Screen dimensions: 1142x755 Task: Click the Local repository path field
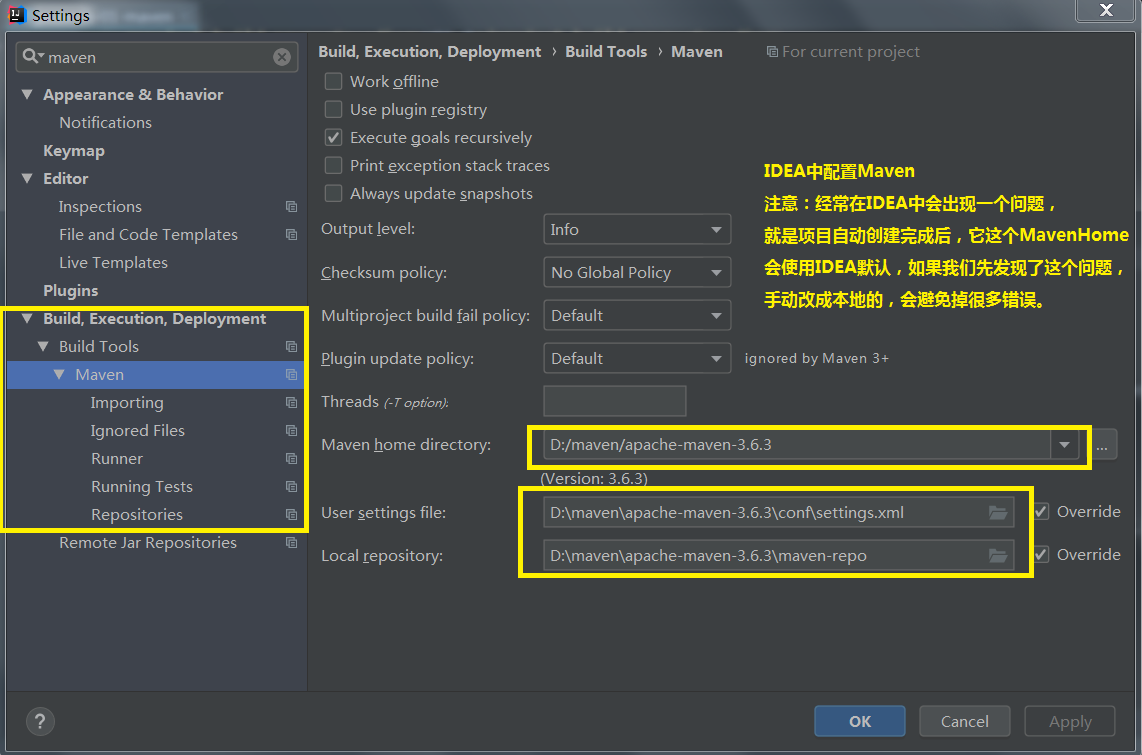coord(779,556)
